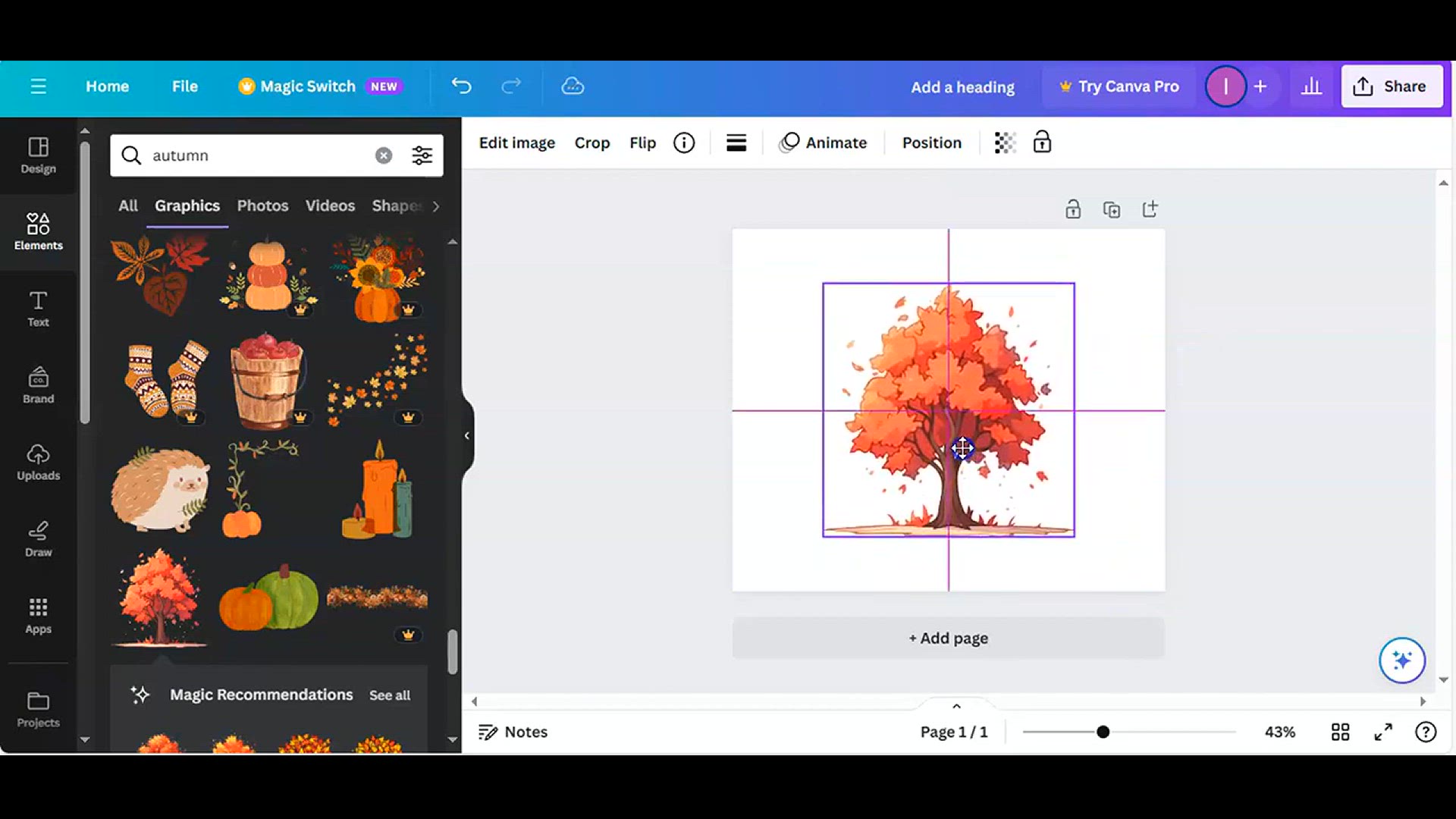
Task: Open the Magic assistant sparkle button
Action: (1401, 660)
